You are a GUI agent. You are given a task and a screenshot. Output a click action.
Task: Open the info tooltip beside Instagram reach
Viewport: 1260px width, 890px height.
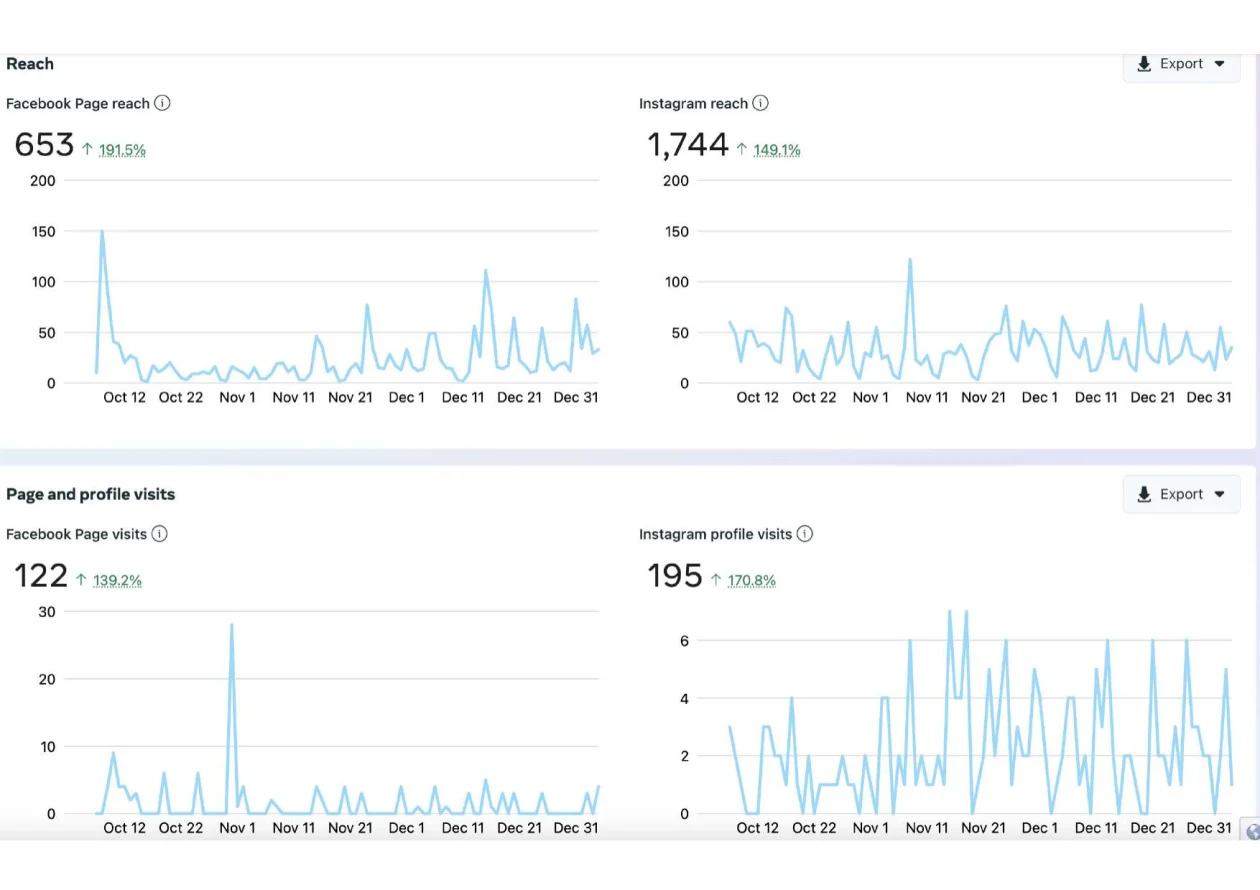tap(761, 103)
